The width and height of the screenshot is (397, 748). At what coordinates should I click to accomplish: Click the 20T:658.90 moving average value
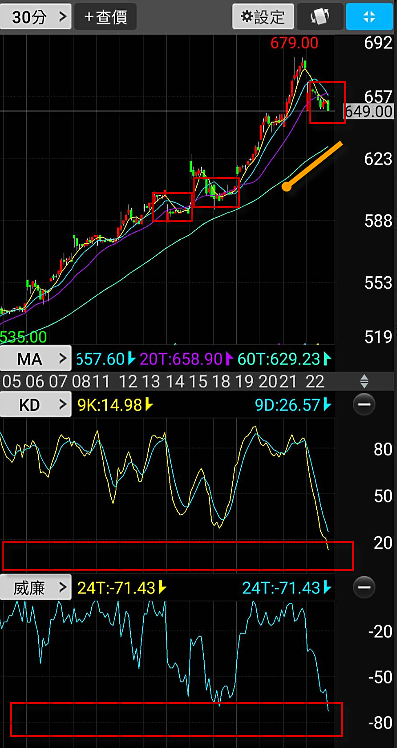point(181,359)
